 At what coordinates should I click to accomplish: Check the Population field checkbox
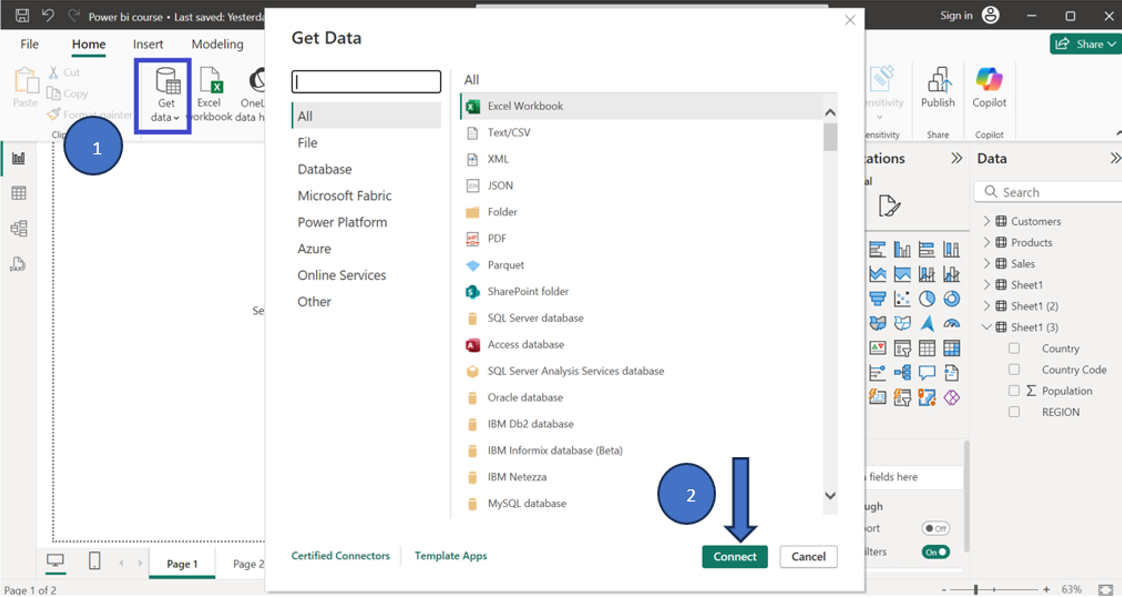[x=1013, y=390]
